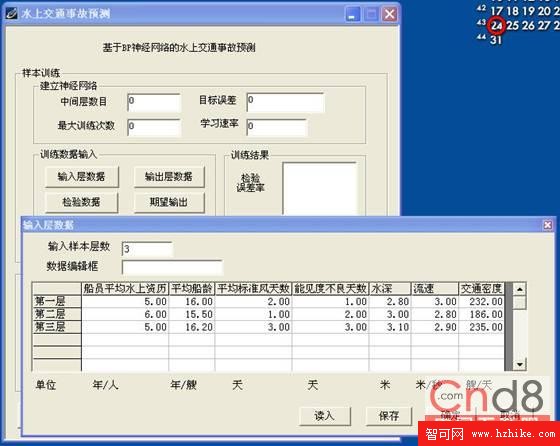Click date 17 on desktop calendar

point(496,11)
